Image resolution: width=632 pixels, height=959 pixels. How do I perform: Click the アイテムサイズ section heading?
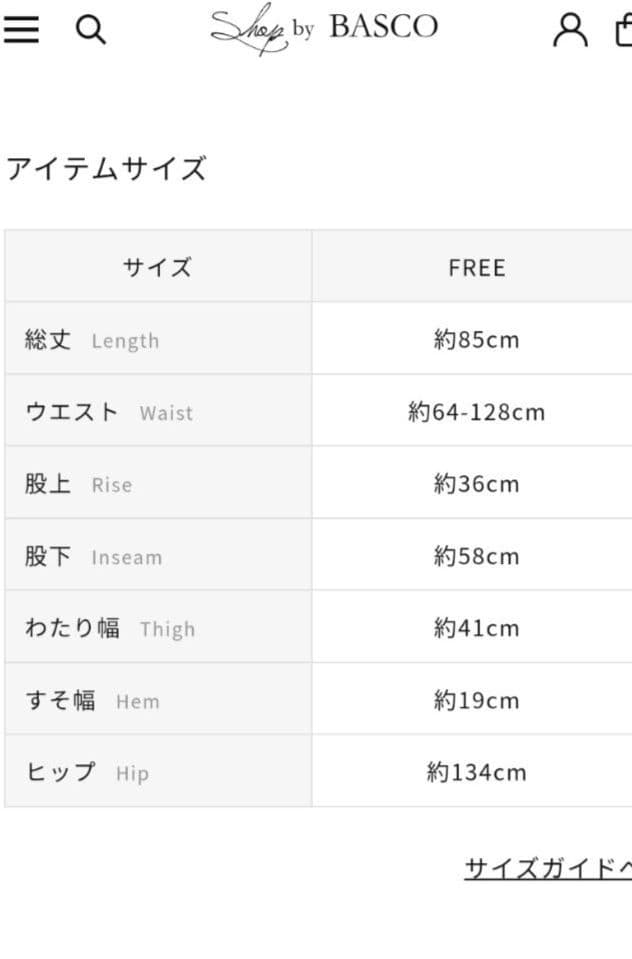tap(105, 169)
